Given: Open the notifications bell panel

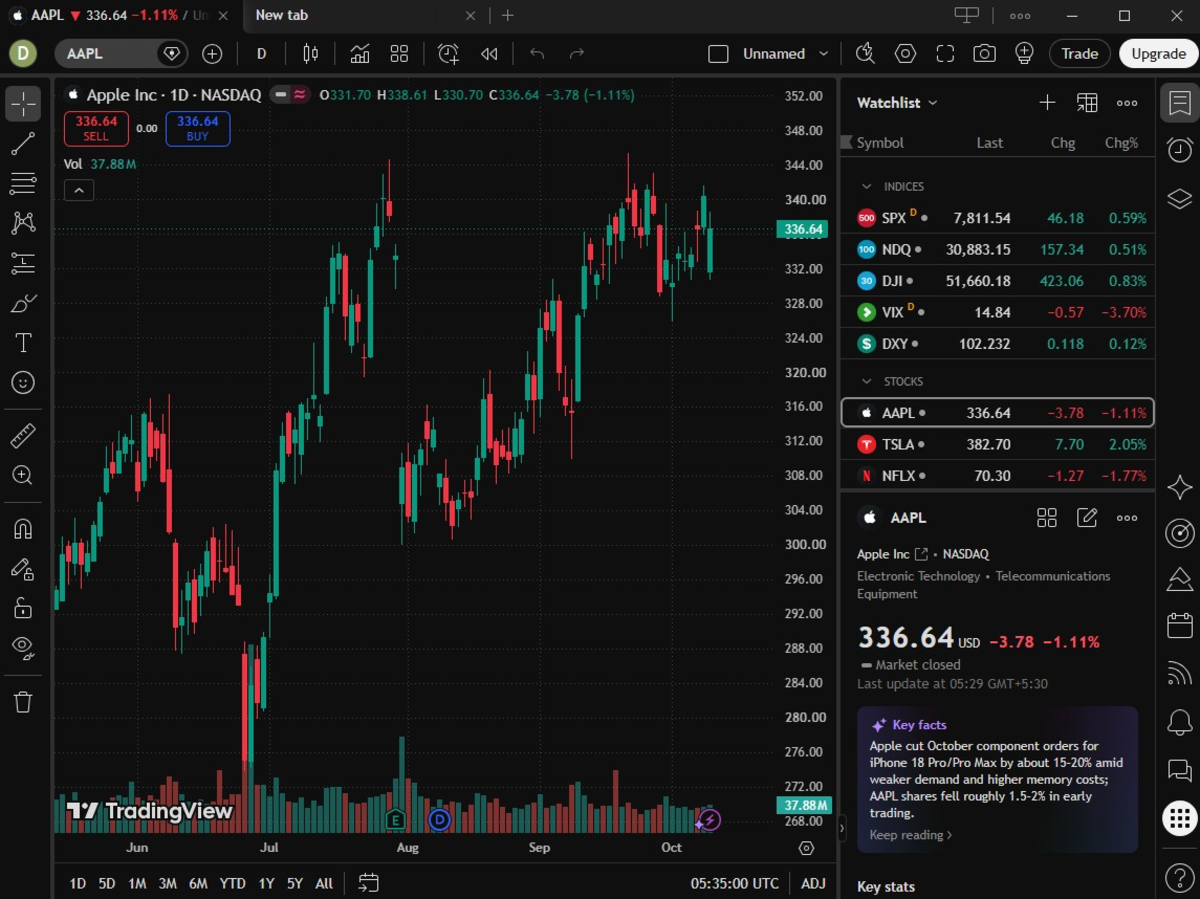Looking at the screenshot, I should 1180,721.
